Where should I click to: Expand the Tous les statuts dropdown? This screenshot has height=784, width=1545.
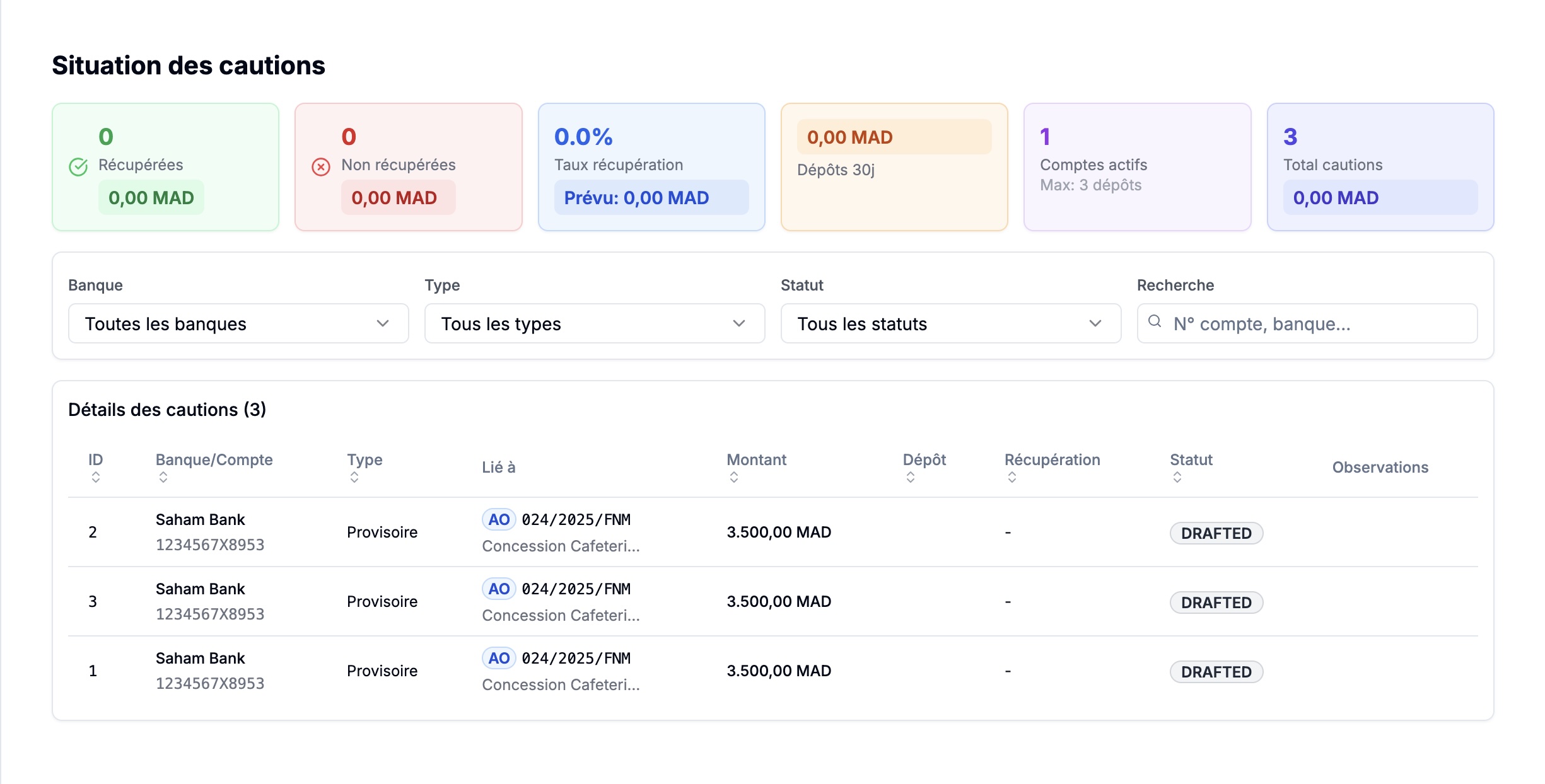click(950, 323)
